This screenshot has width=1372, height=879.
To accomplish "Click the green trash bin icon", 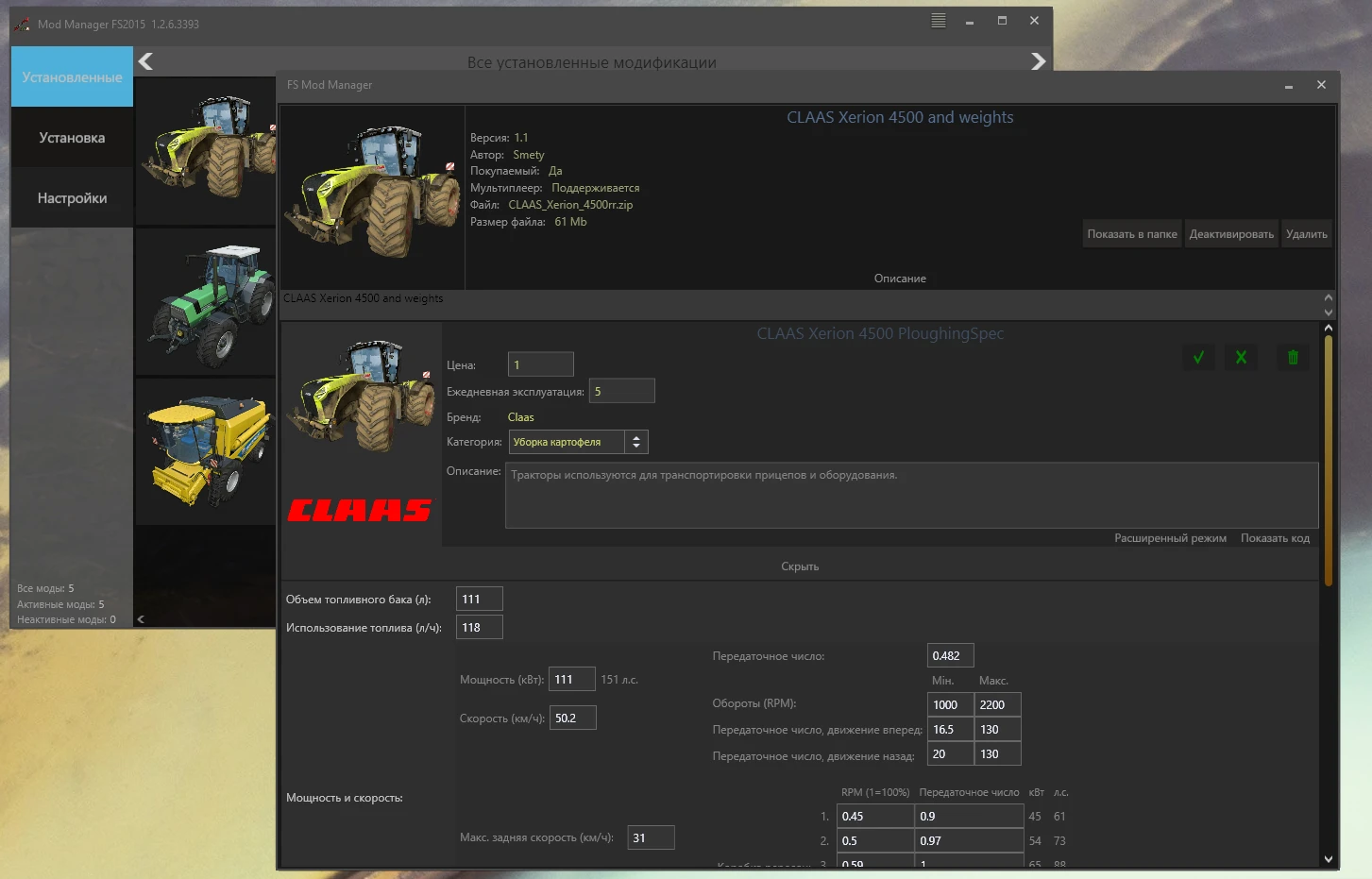I will 1293,358.
